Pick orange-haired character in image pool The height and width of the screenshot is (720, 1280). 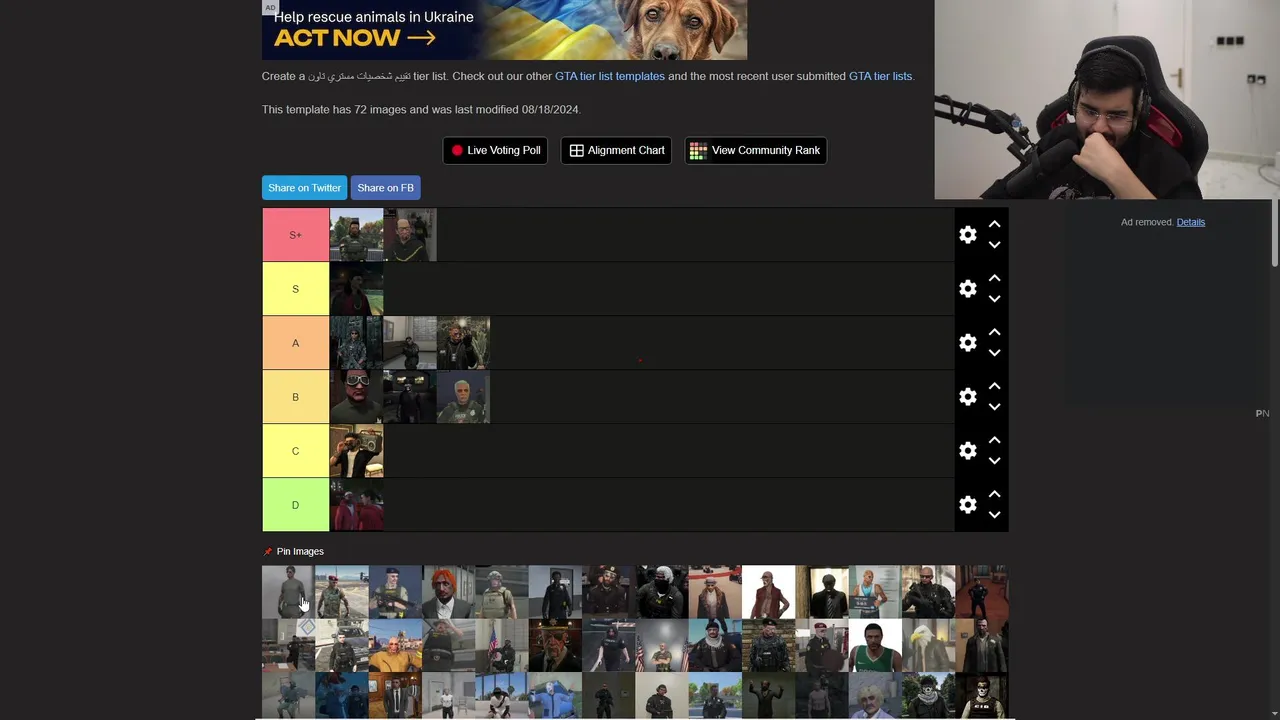(x=448, y=592)
